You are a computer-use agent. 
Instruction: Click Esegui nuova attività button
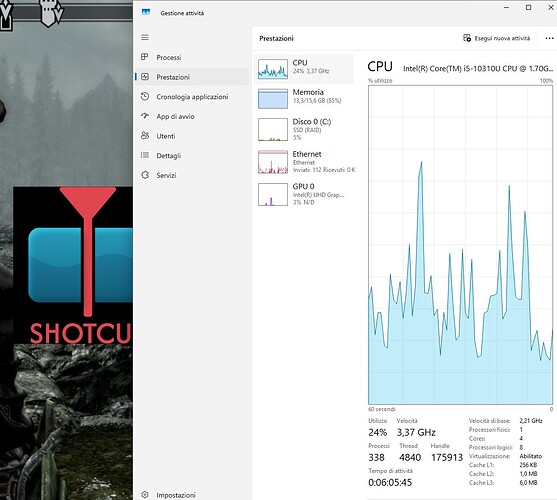(x=497, y=38)
